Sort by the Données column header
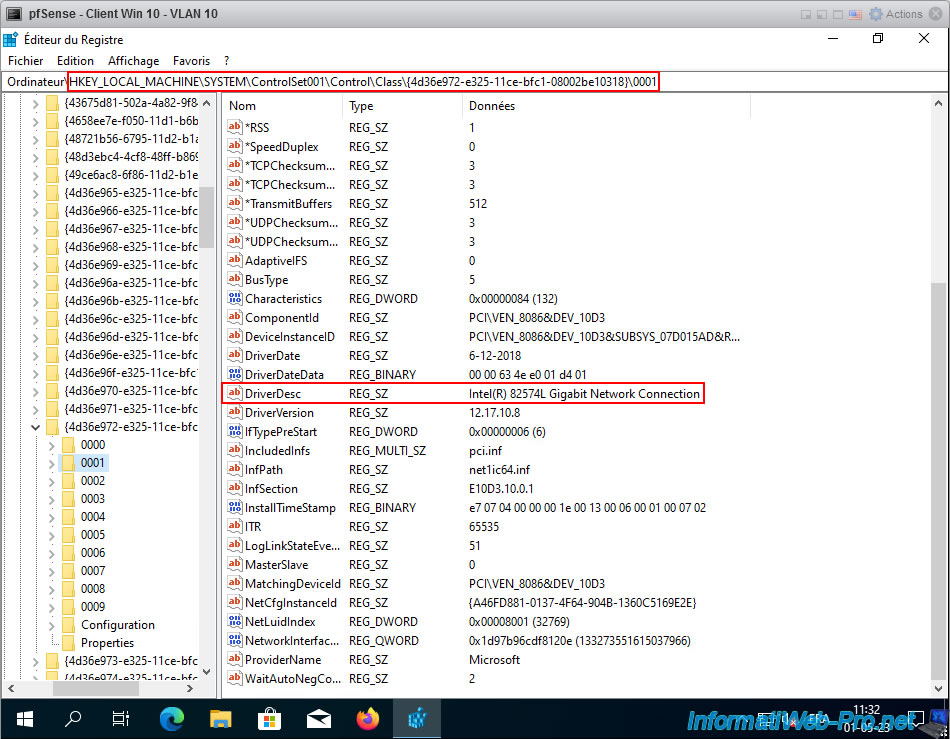Screen dimensions: 950x739 [606, 105]
